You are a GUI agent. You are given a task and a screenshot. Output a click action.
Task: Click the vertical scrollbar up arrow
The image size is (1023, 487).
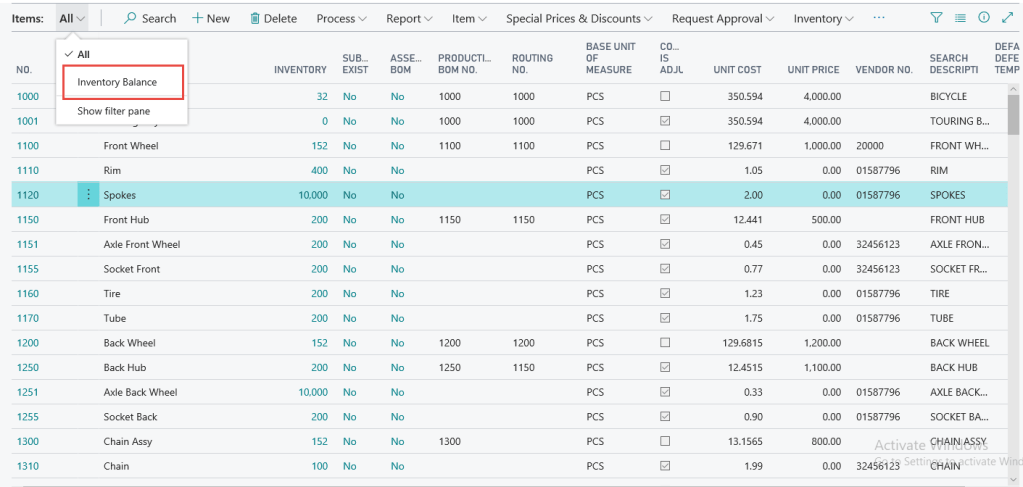(x=1012, y=91)
